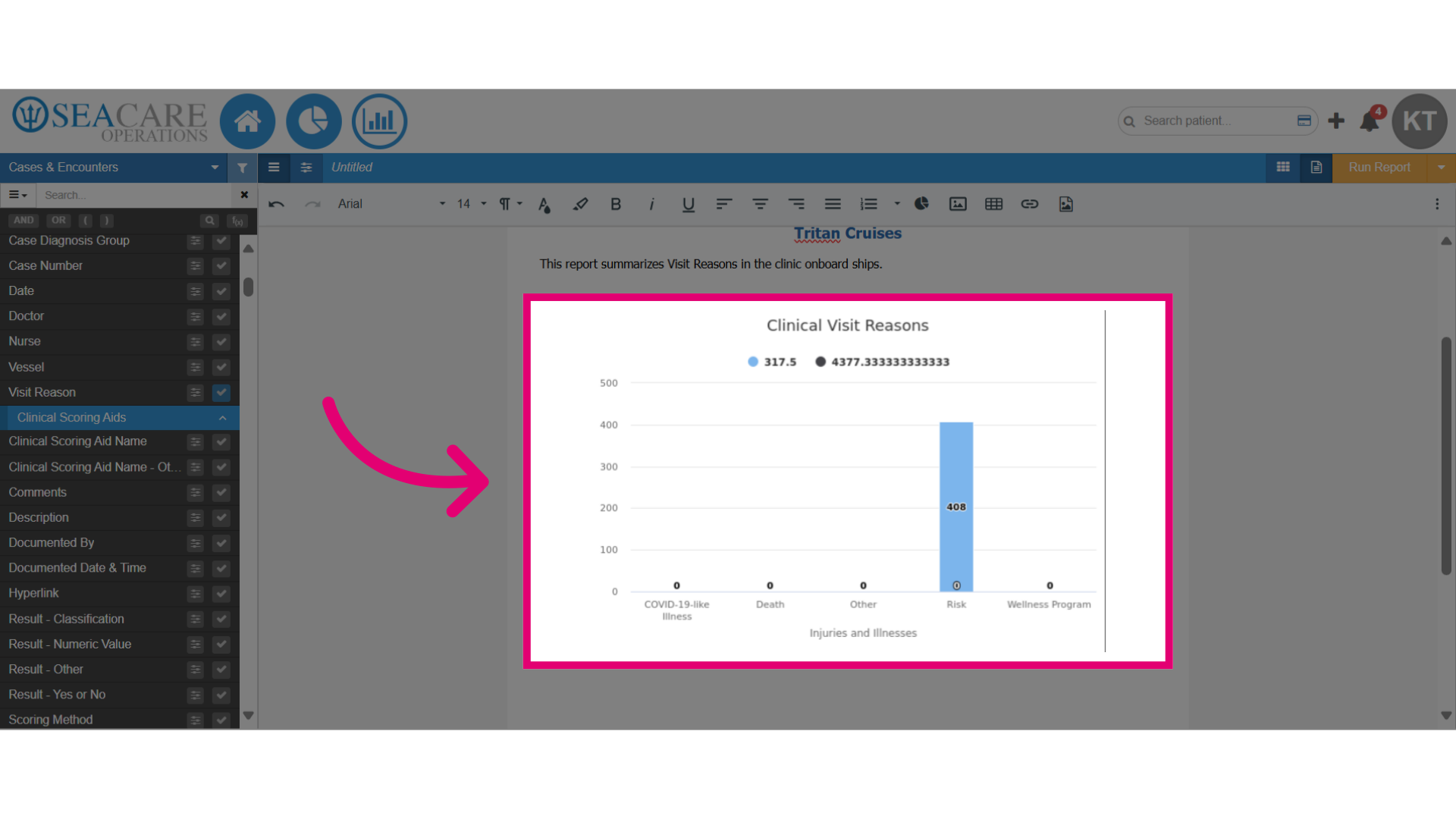Open the pie chart analytics icon
1456x819 pixels.
(x=313, y=121)
